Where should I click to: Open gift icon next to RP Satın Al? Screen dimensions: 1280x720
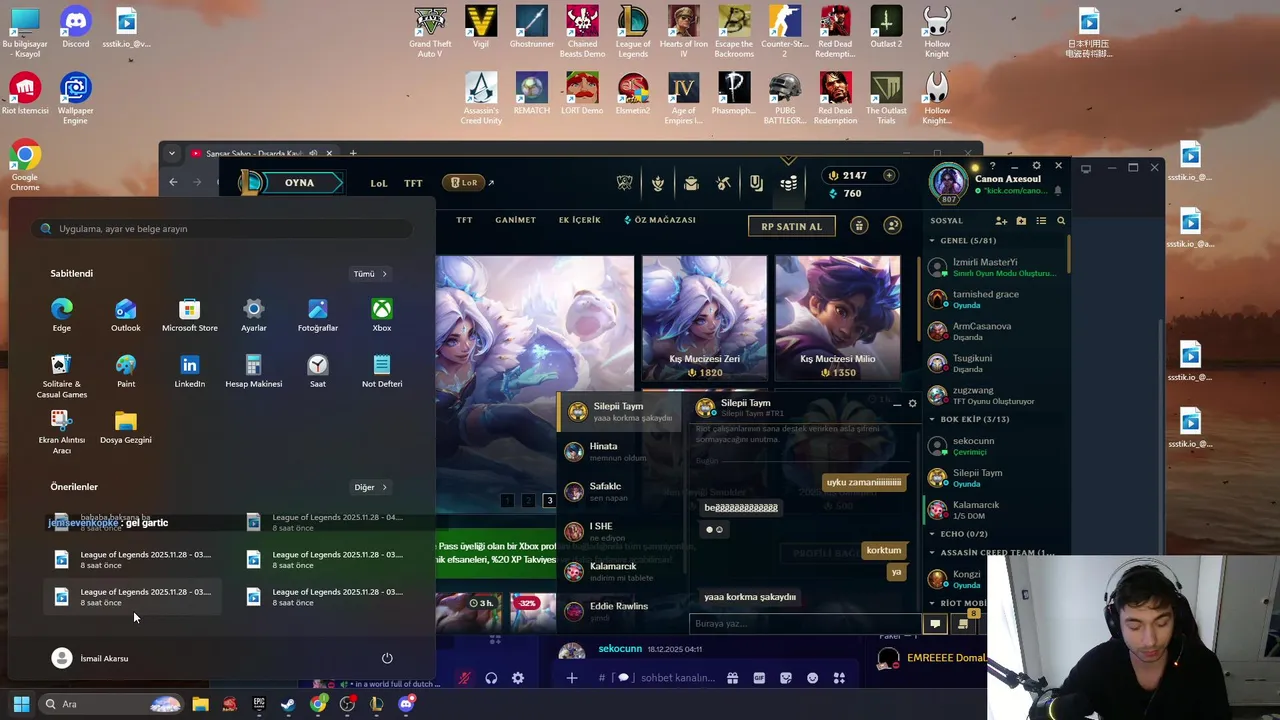click(x=859, y=226)
